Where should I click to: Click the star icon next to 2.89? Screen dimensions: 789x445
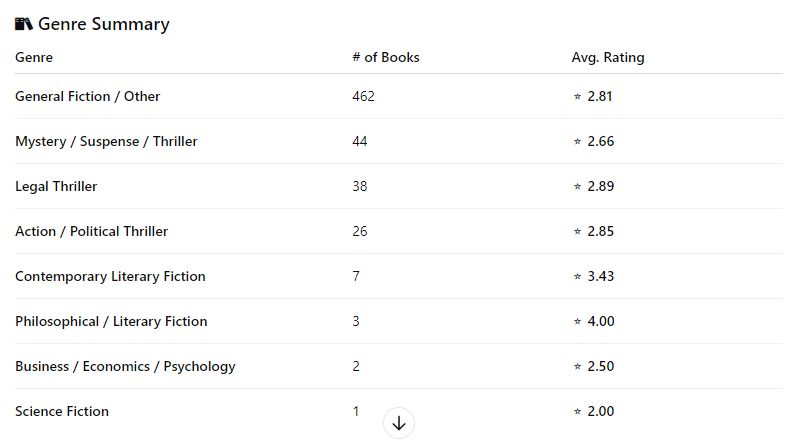tap(577, 187)
